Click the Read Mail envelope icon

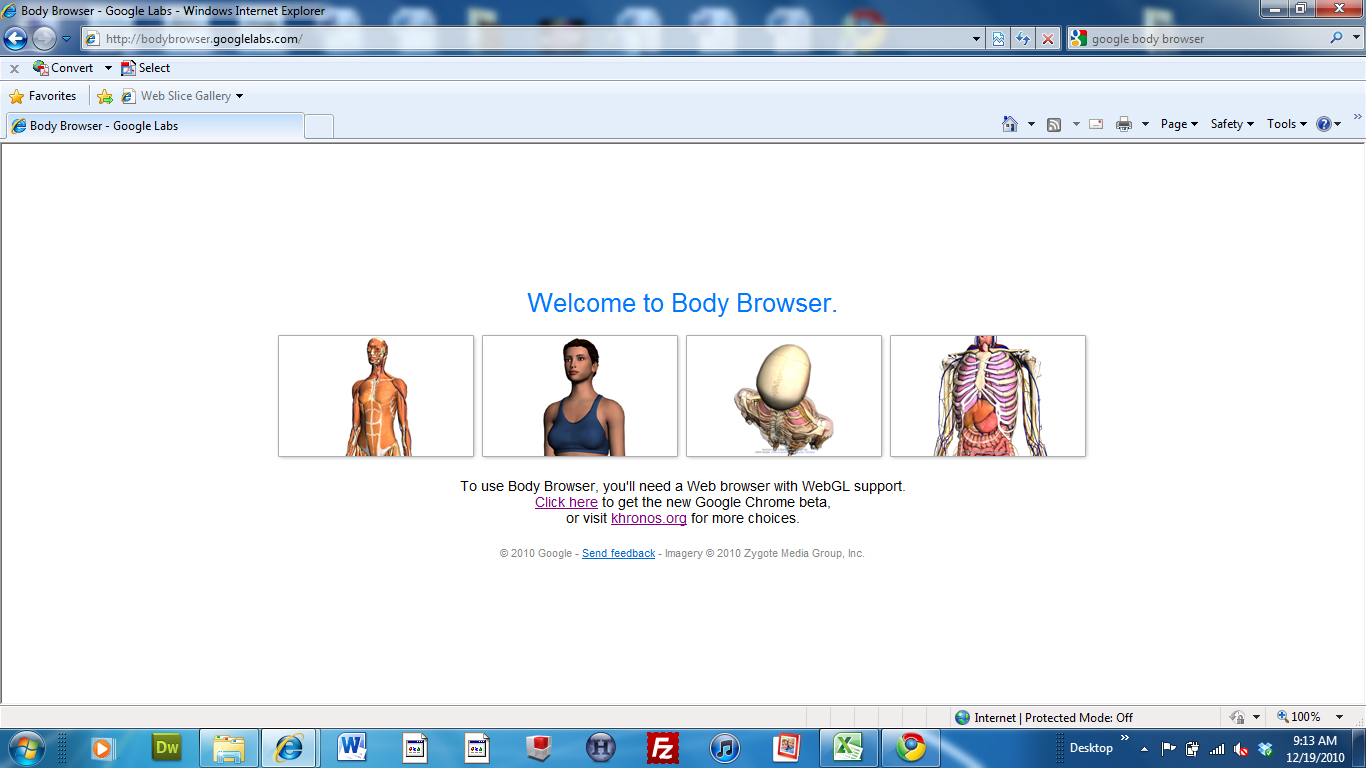point(1096,124)
